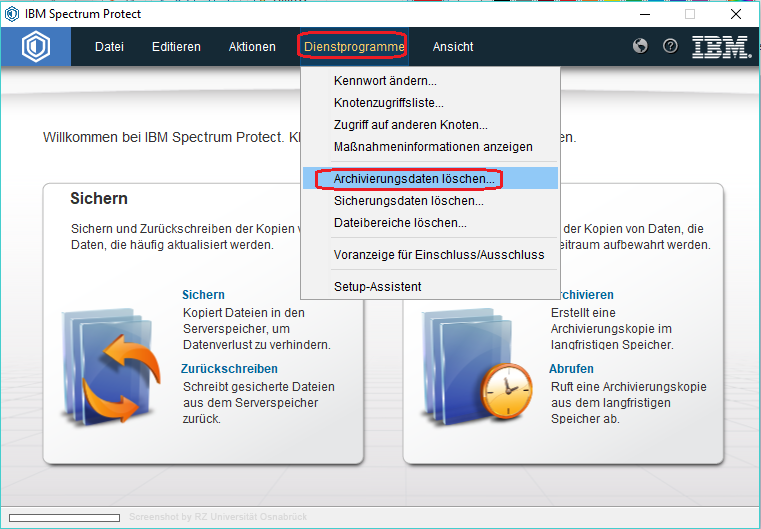The image size is (761, 529).
Task: Launch the Setup-Assistent
Action: [377, 287]
